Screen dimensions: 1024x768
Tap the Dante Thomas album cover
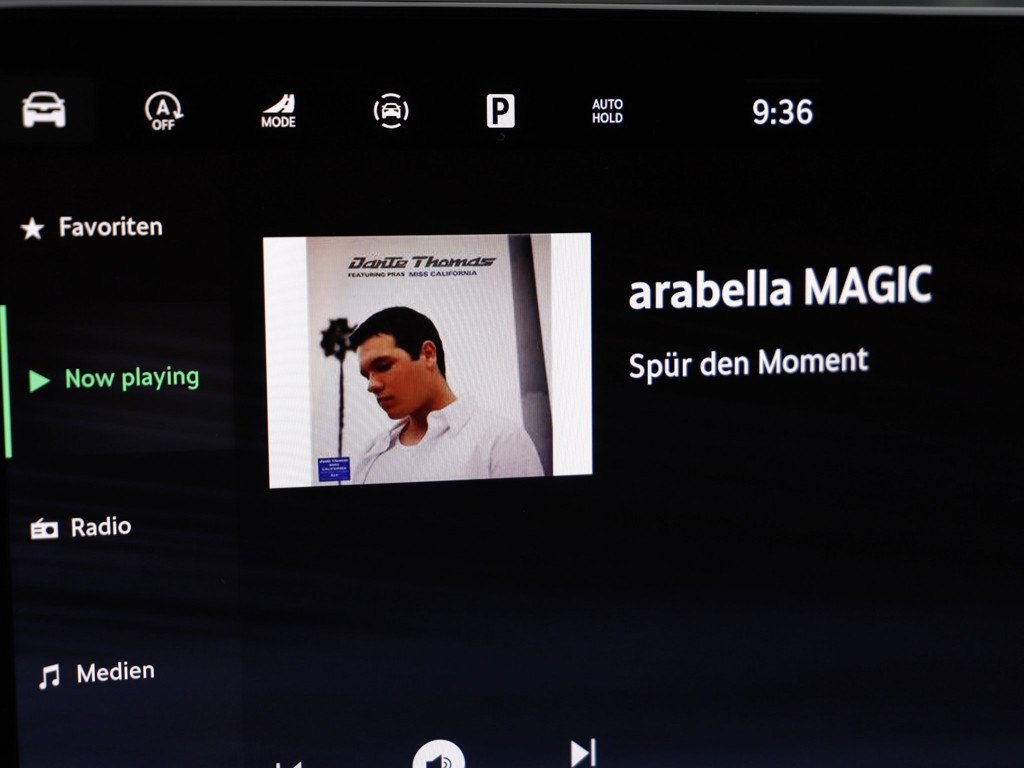pyautogui.click(x=428, y=360)
